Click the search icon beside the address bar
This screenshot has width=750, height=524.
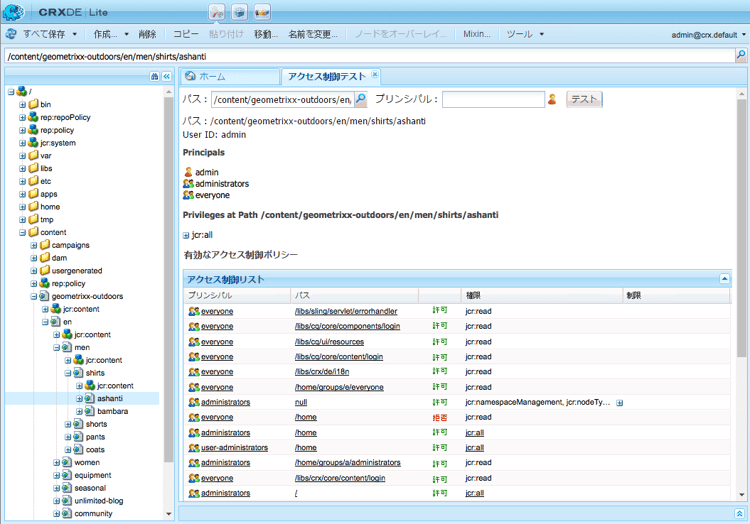point(741,55)
